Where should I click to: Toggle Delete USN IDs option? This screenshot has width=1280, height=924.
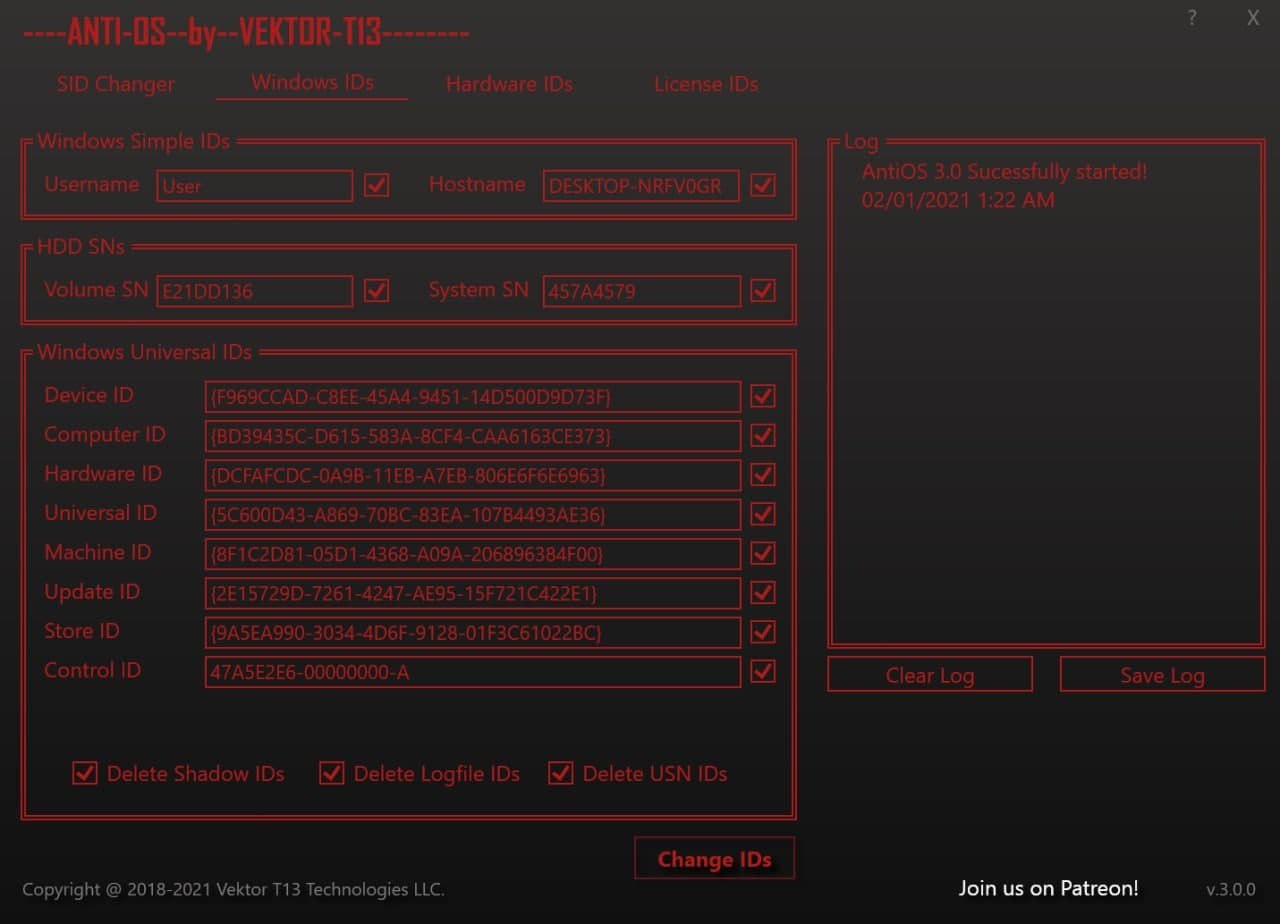(561, 773)
